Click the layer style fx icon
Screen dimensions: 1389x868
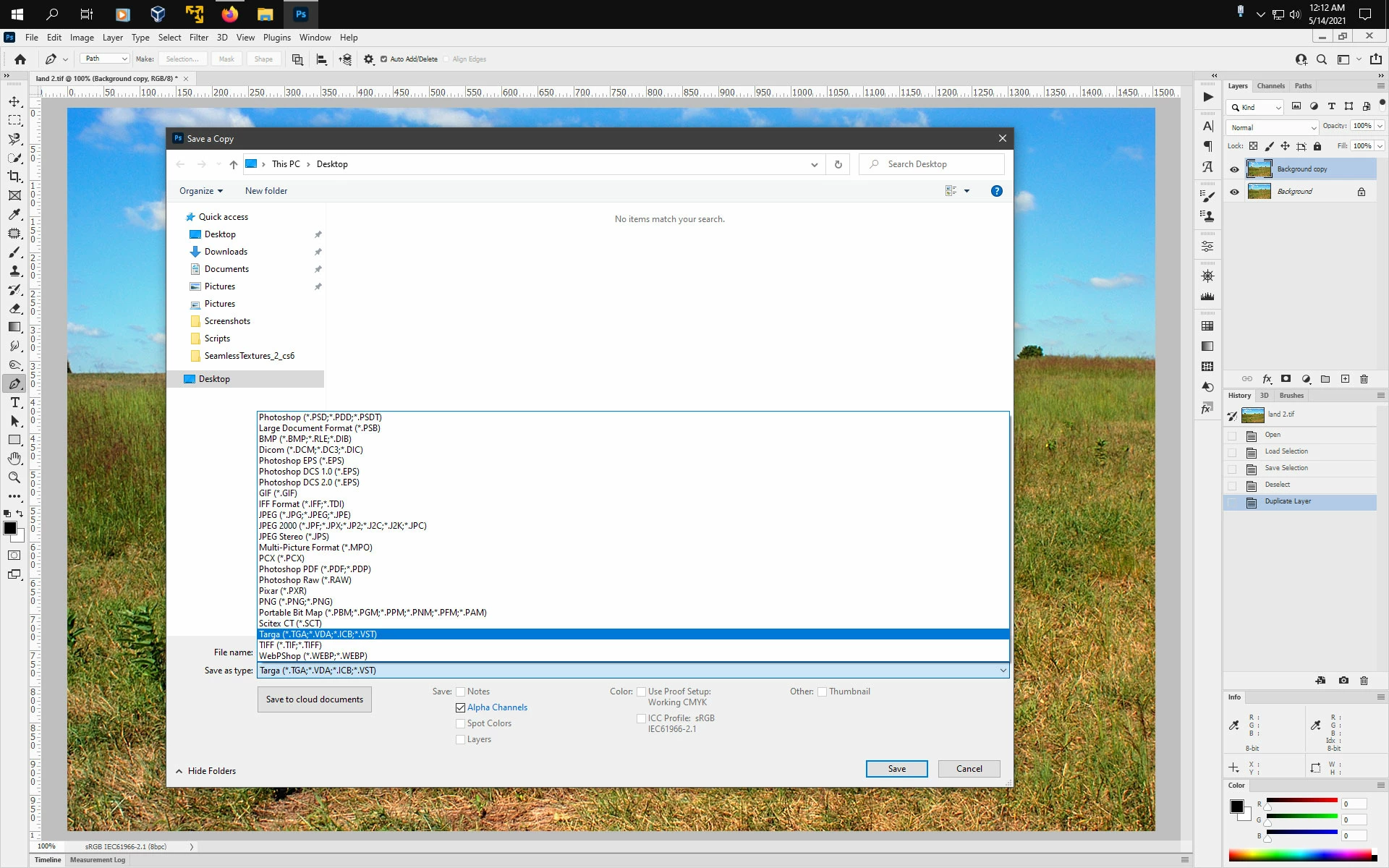tap(1267, 379)
